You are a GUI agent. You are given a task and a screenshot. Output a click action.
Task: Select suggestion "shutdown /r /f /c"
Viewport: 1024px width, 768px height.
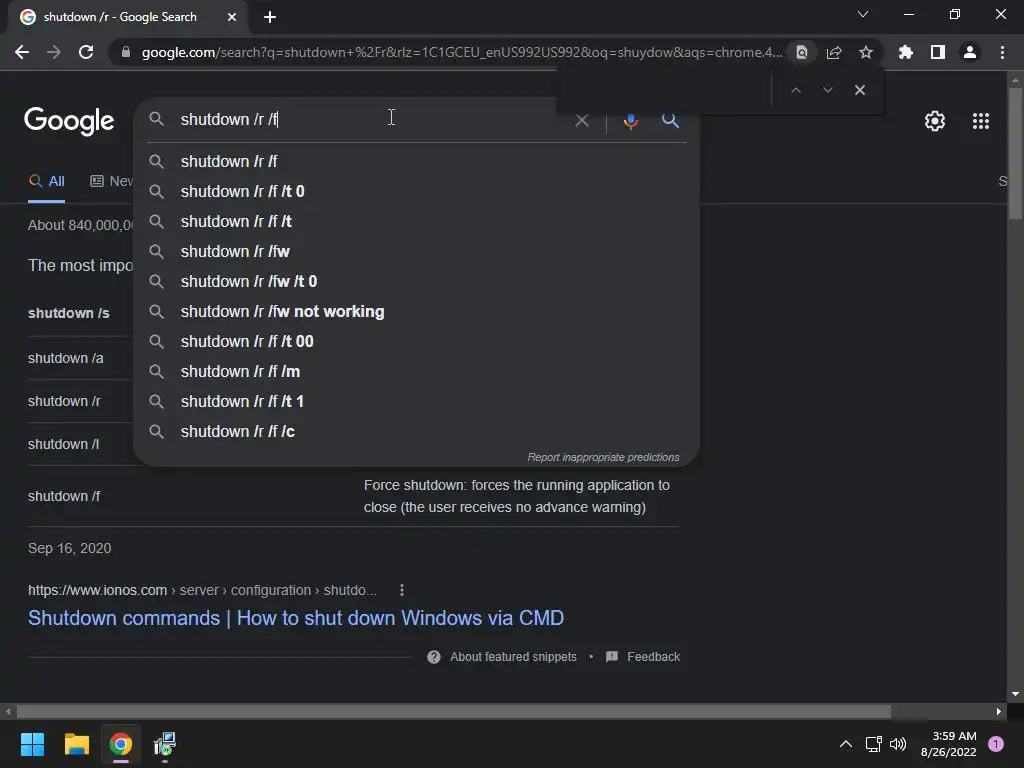(416, 432)
